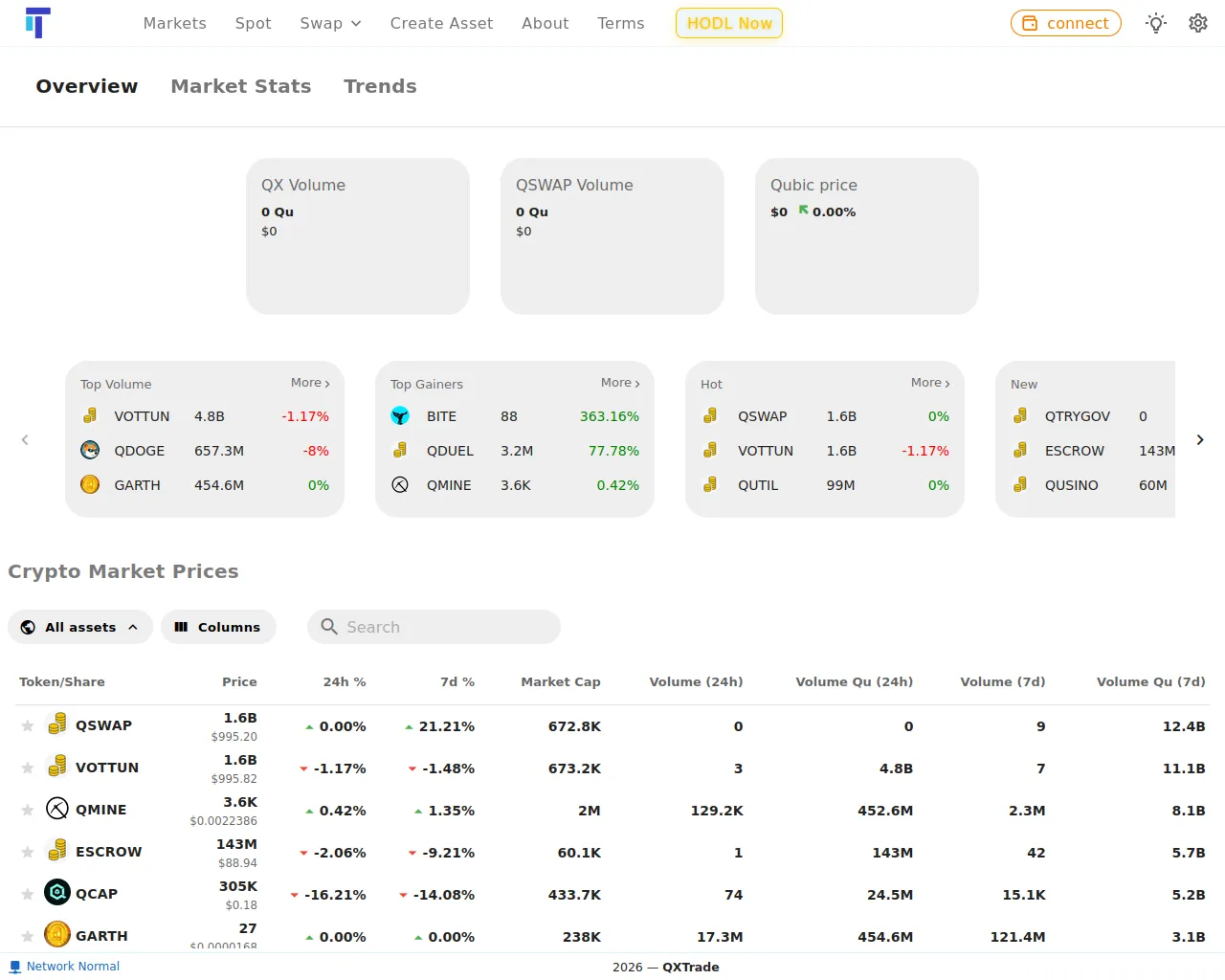1225x980 pixels.
Task: Click the Network Normal status indicator
Action: tap(64, 967)
